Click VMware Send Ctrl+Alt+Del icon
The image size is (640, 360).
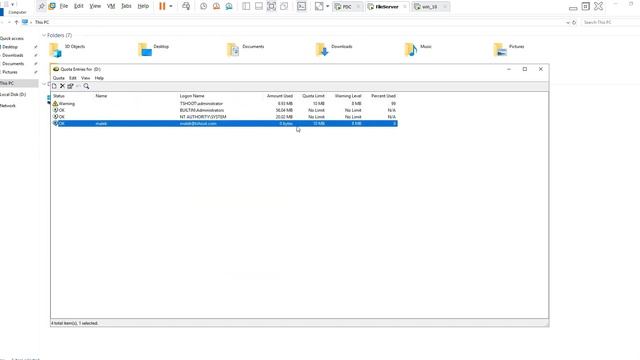186,6
